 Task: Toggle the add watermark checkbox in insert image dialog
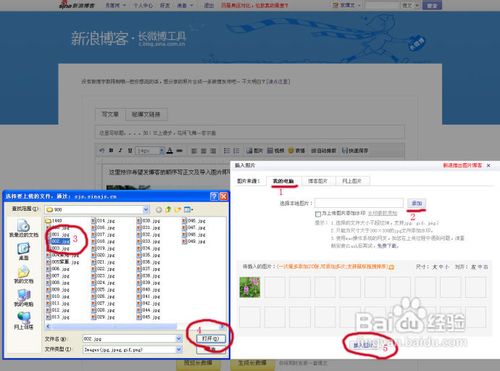318,213
